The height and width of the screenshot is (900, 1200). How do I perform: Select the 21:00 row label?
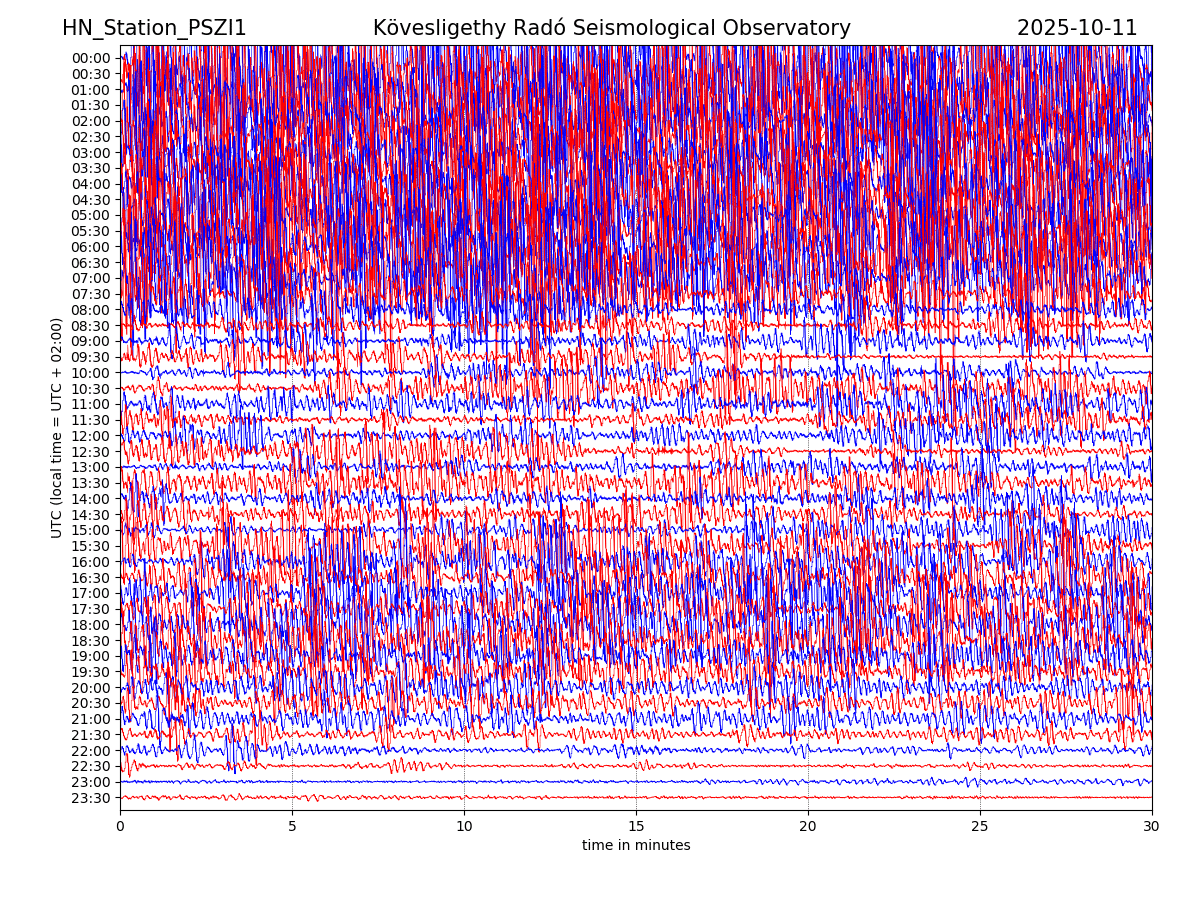coord(91,719)
